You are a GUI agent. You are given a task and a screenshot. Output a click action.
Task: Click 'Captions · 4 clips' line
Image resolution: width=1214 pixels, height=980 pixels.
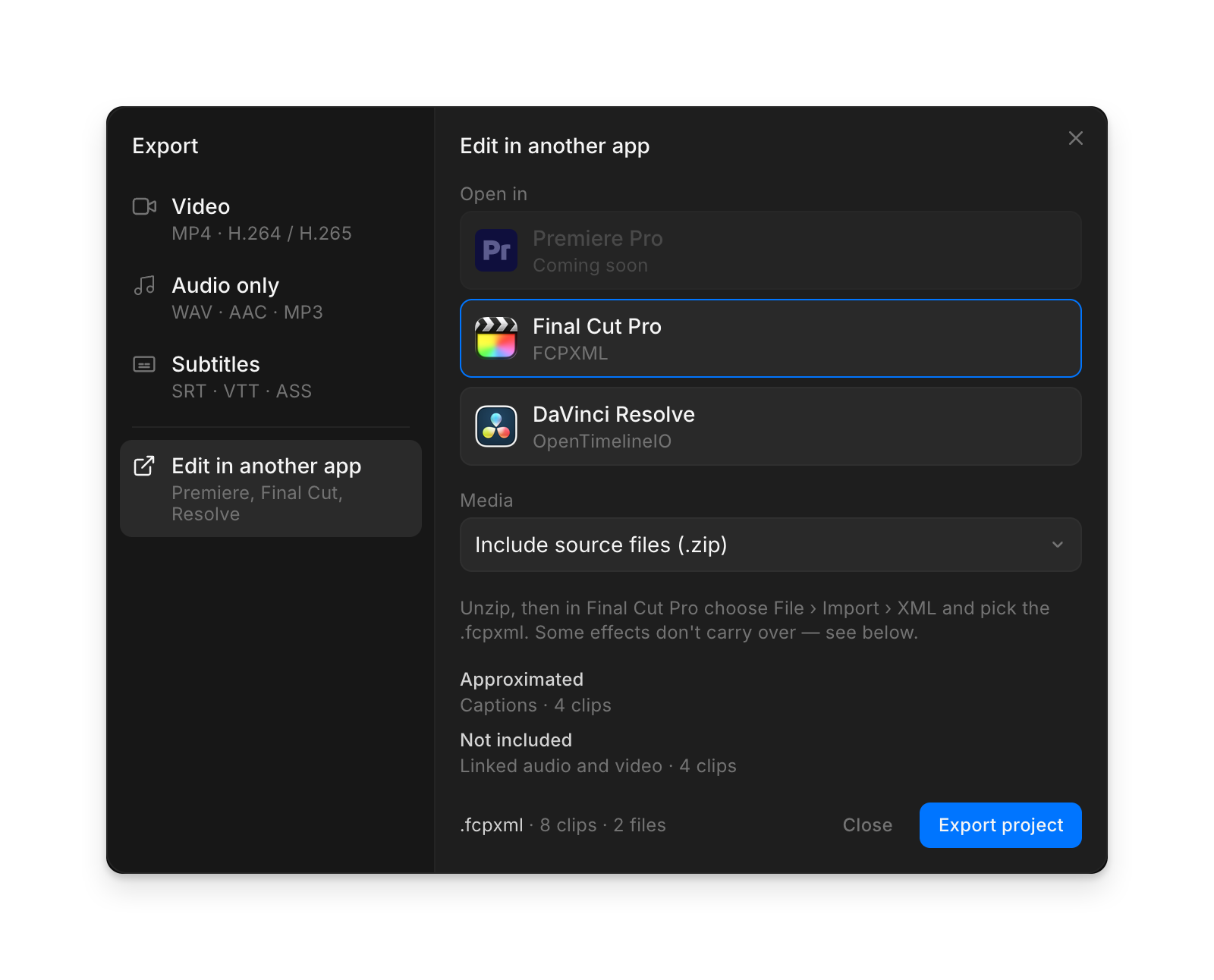pos(536,705)
